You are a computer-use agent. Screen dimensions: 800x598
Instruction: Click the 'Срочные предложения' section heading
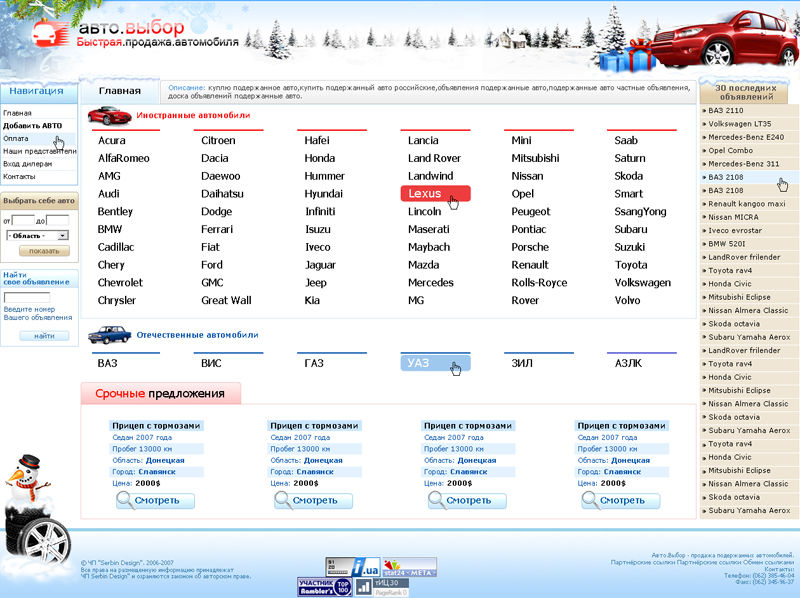tap(160, 393)
